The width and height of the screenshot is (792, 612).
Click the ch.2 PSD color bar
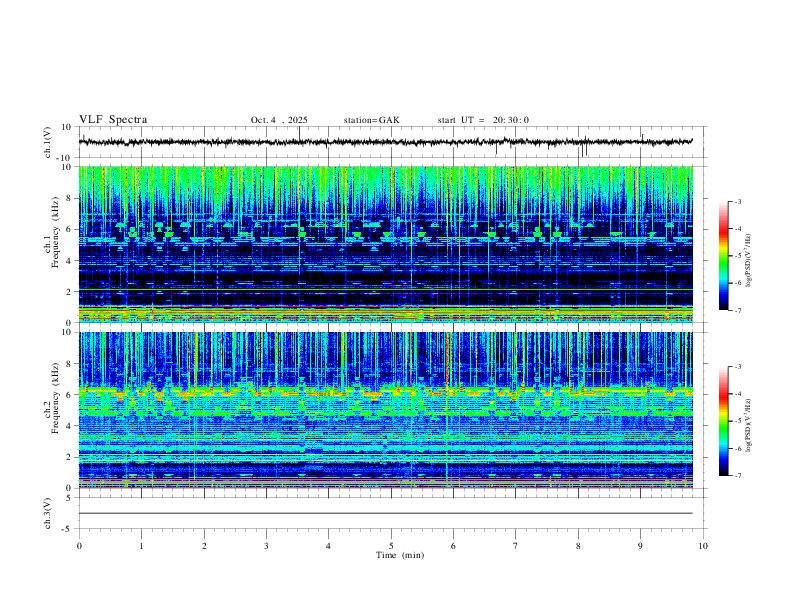coord(724,421)
